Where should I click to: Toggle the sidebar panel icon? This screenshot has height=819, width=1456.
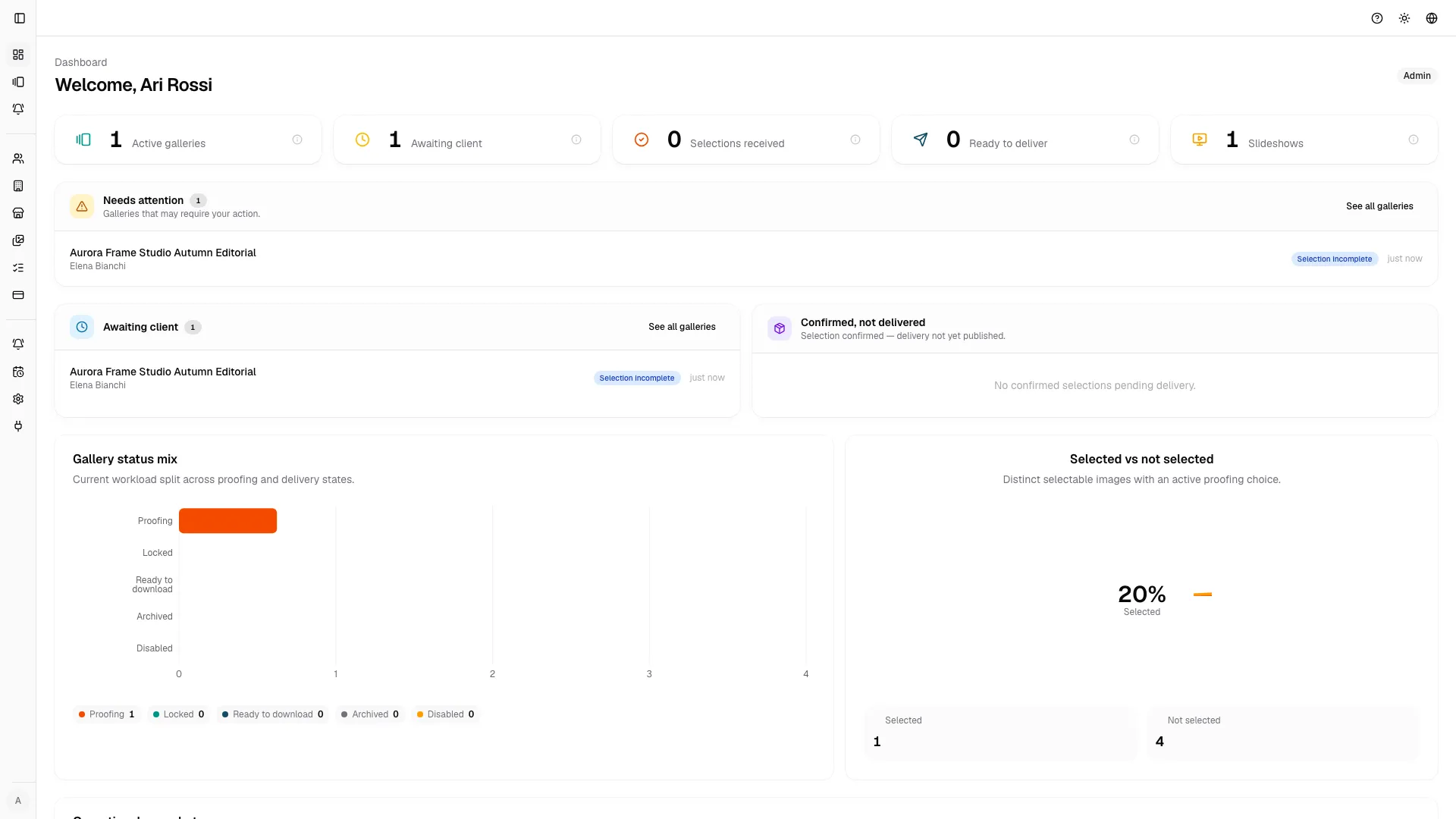click(20, 18)
